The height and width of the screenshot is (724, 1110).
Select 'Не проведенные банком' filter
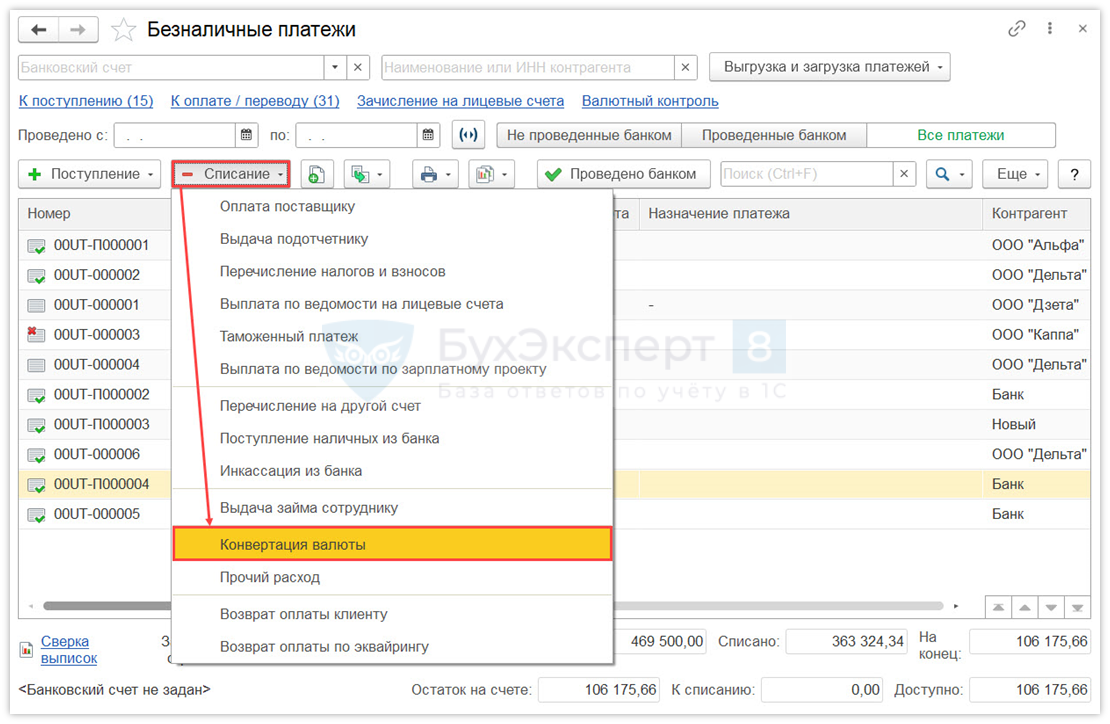[x=589, y=135]
